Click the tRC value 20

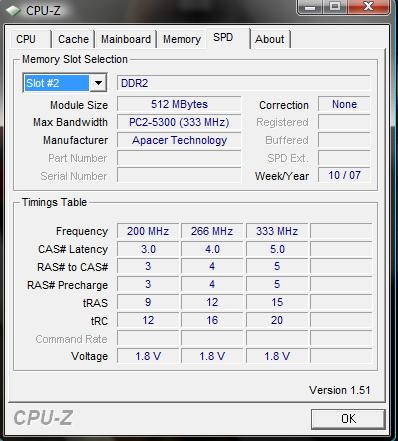(x=277, y=320)
